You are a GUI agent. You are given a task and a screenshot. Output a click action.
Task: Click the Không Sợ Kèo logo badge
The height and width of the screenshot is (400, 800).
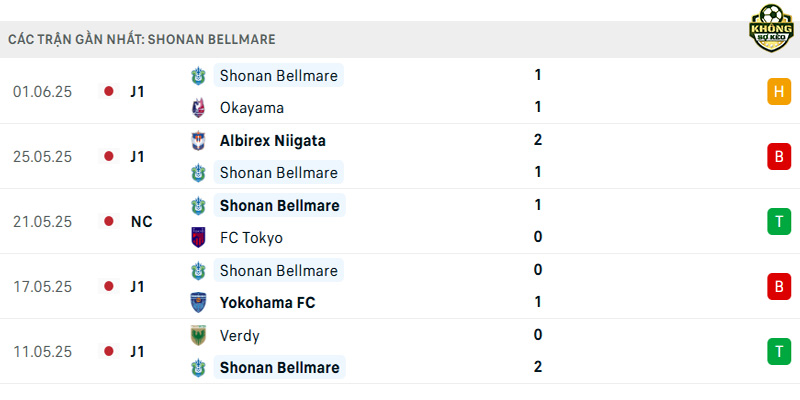coord(771,28)
